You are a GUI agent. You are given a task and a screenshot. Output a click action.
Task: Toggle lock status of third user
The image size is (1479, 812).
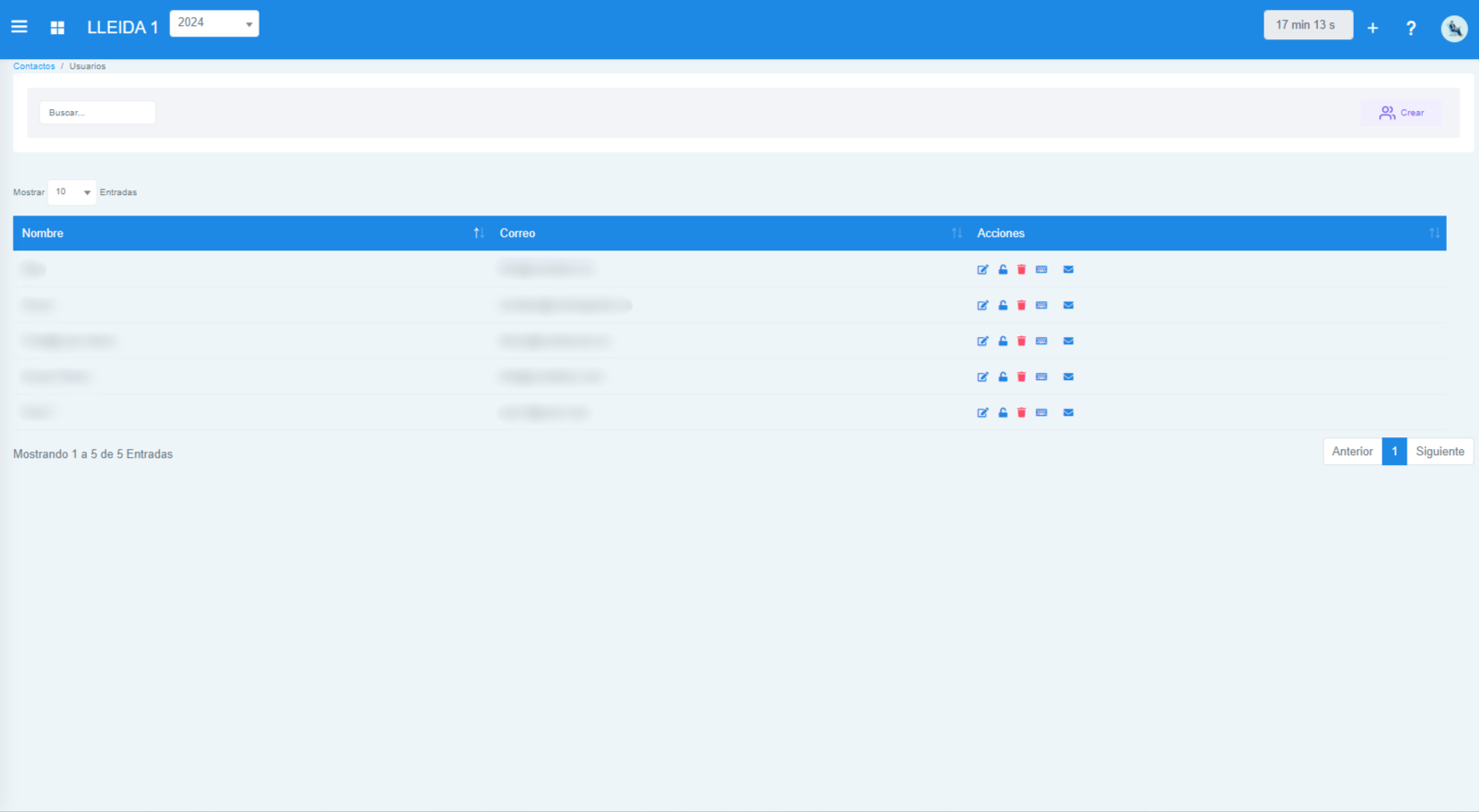[x=1003, y=341]
